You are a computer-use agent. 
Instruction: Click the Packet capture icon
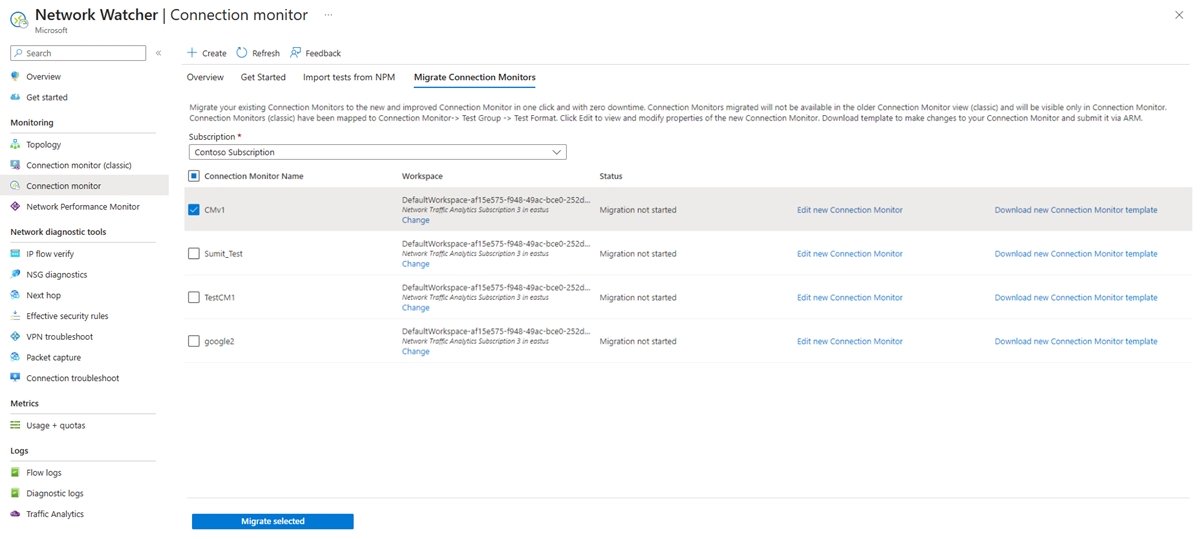(x=15, y=358)
